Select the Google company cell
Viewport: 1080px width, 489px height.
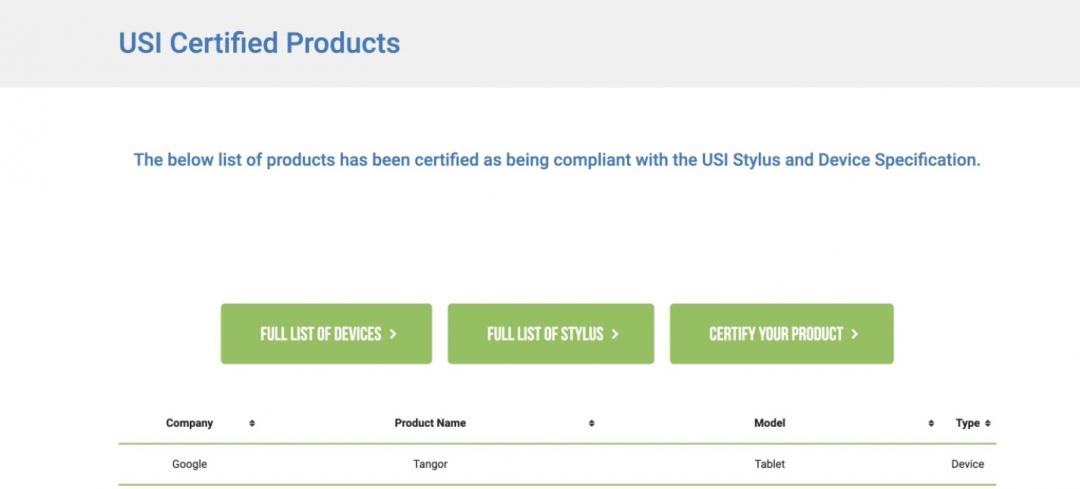click(x=190, y=464)
